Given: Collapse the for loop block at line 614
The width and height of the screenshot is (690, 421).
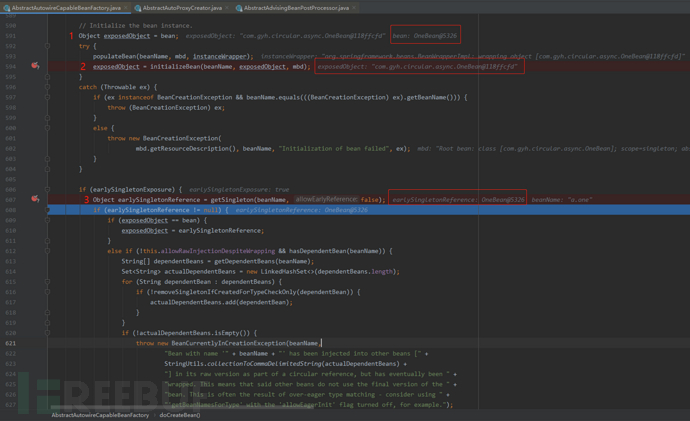Looking at the screenshot, I should (x=47, y=281).
